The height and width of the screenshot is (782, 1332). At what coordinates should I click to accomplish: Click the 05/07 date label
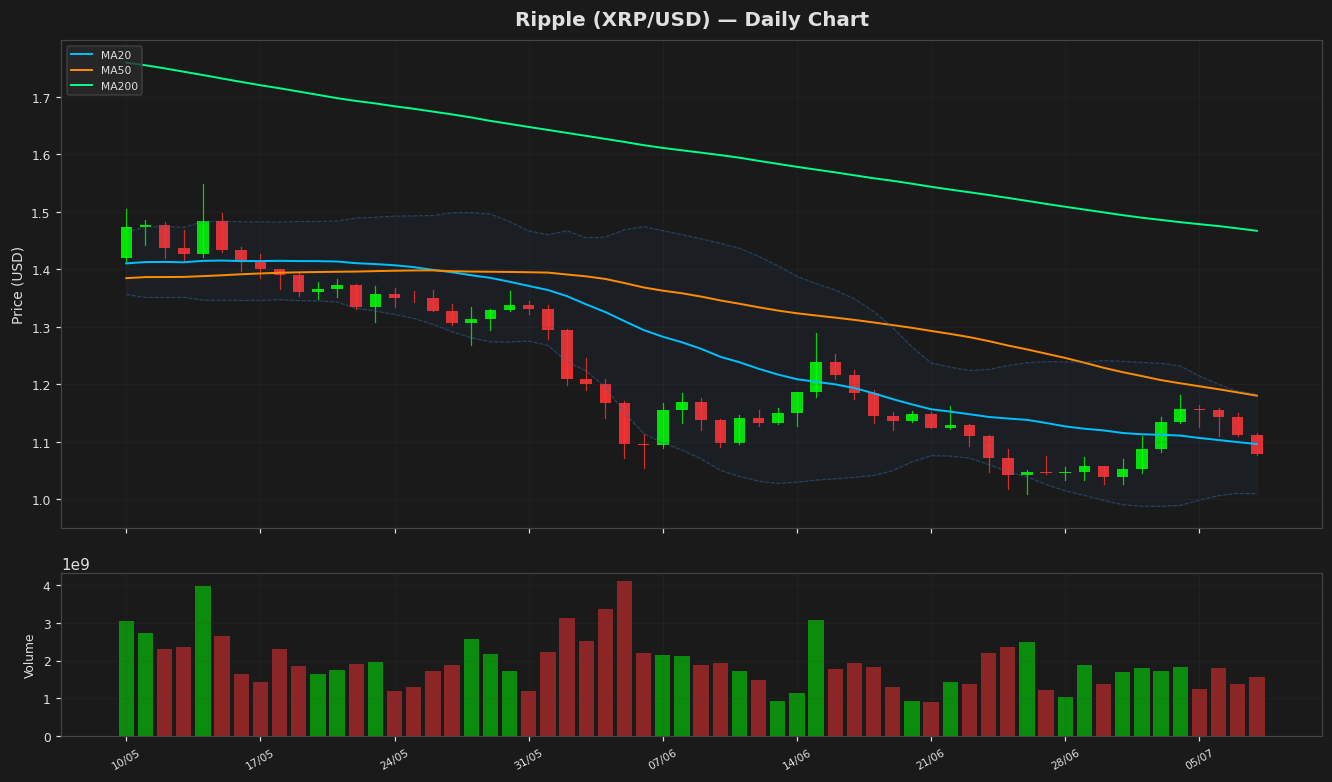tap(1199, 760)
